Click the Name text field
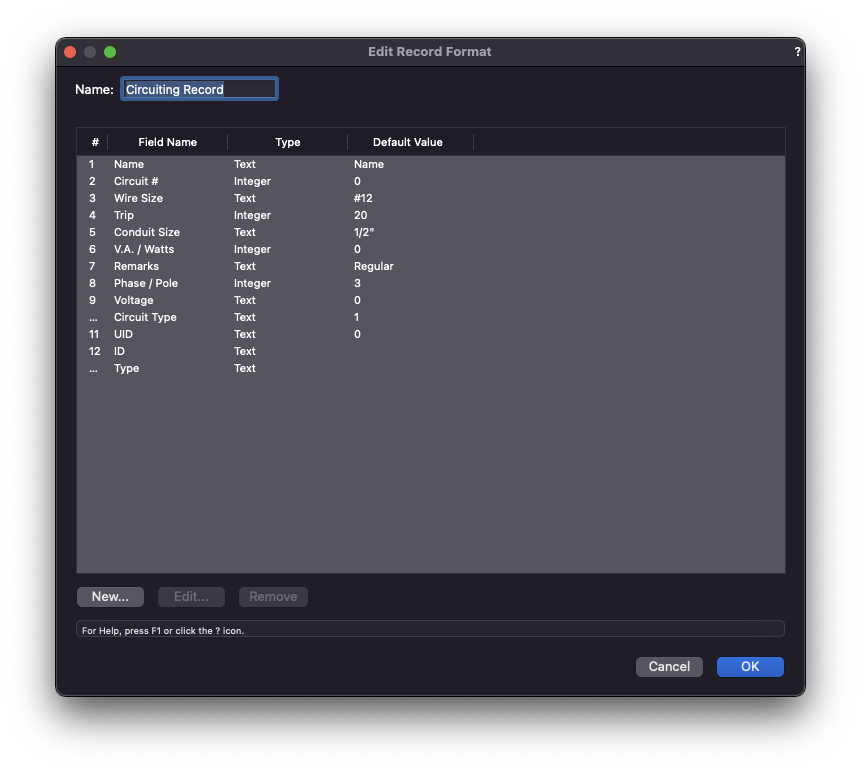The height and width of the screenshot is (770, 861). (x=199, y=90)
